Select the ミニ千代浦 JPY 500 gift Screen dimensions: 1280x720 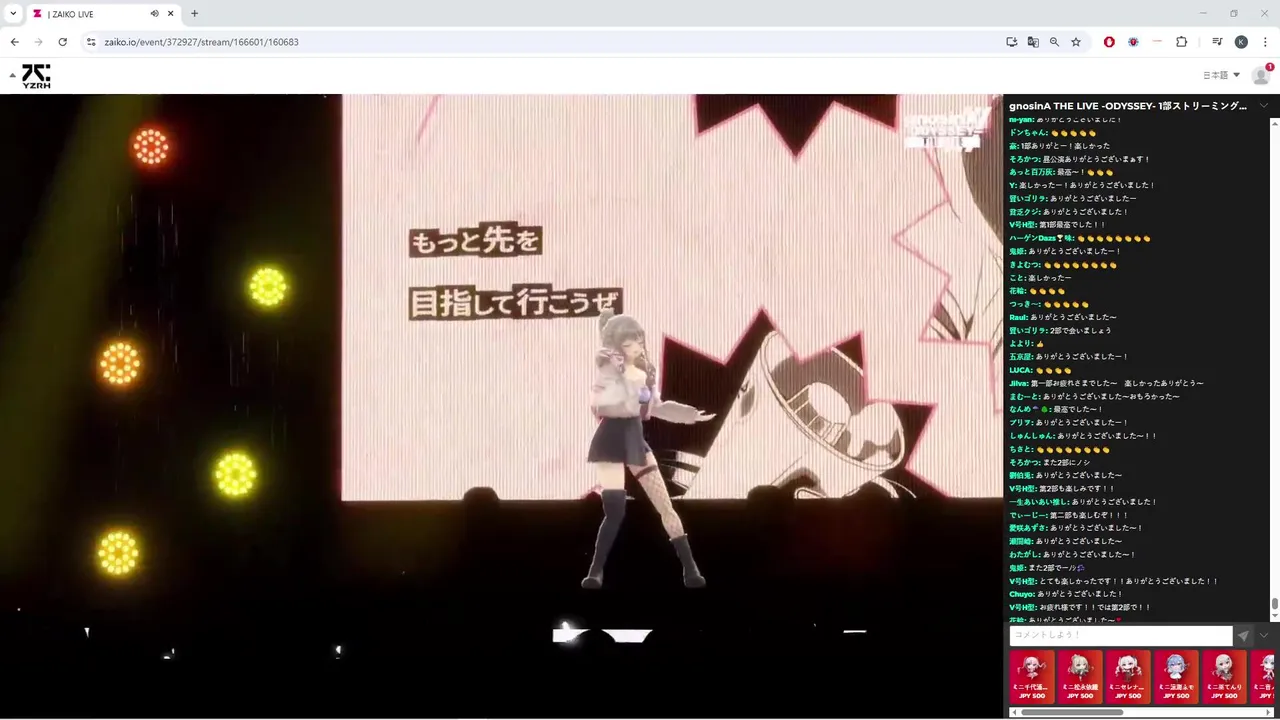coord(1032,677)
